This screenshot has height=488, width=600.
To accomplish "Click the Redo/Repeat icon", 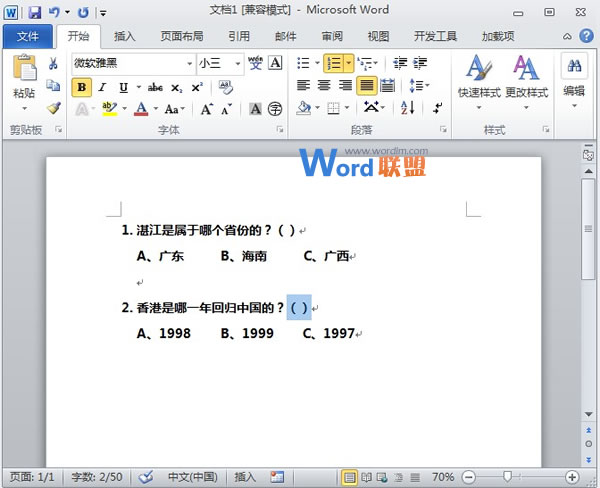I will (x=83, y=13).
